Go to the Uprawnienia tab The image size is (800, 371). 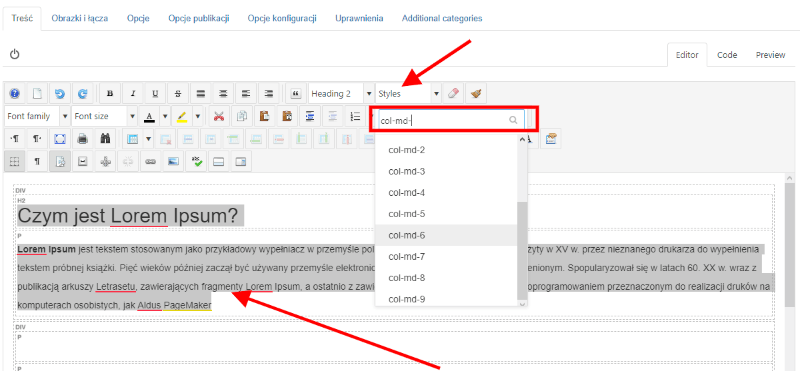pyautogui.click(x=359, y=18)
